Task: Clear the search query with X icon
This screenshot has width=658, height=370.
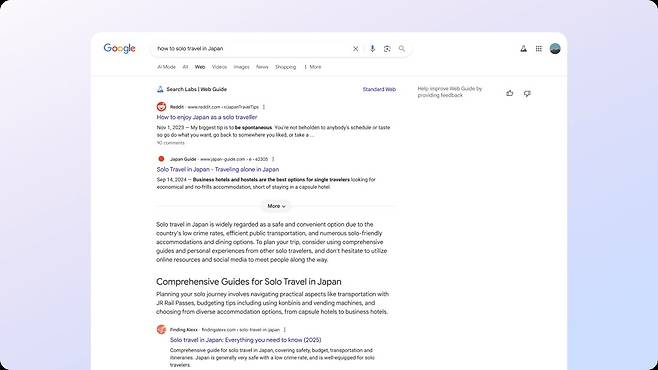Action: point(355,49)
